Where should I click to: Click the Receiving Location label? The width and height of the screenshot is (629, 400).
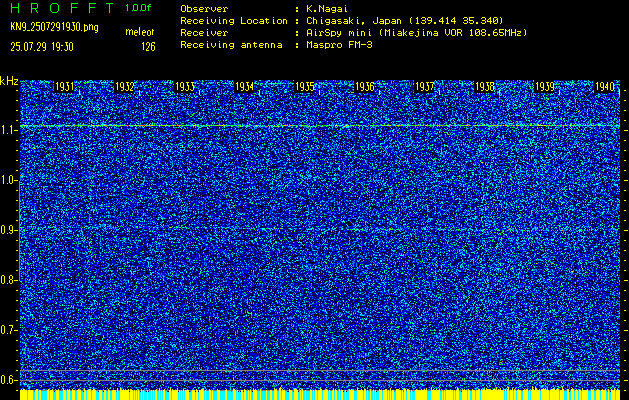pos(234,20)
